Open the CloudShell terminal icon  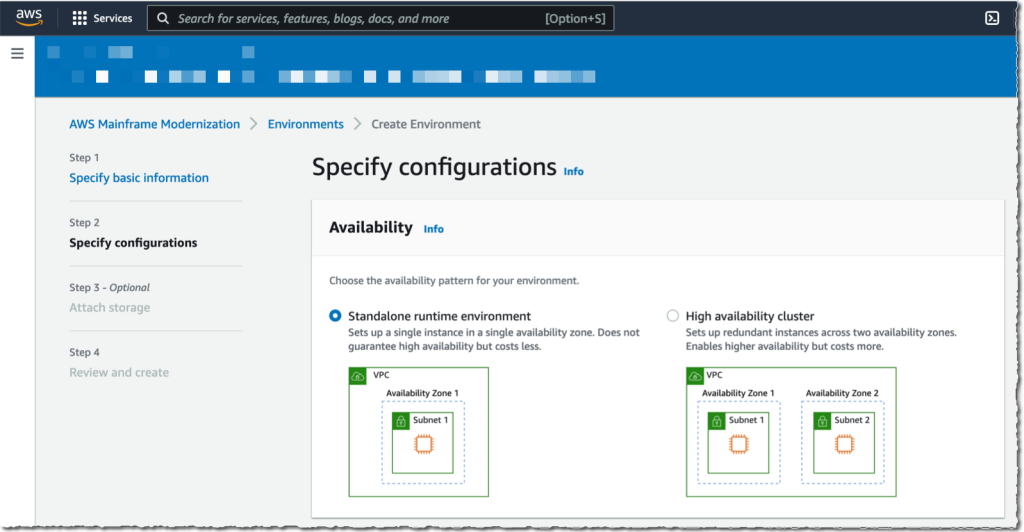(x=991, y=18)
